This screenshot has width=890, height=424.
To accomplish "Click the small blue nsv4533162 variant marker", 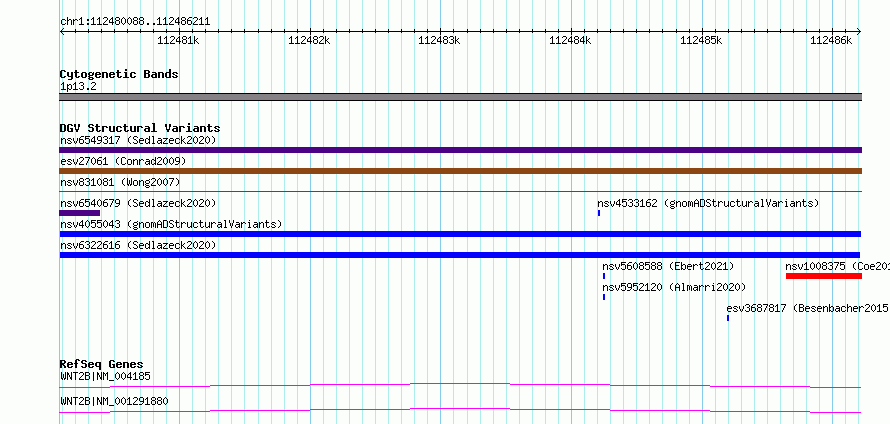I will pos(599,213).
